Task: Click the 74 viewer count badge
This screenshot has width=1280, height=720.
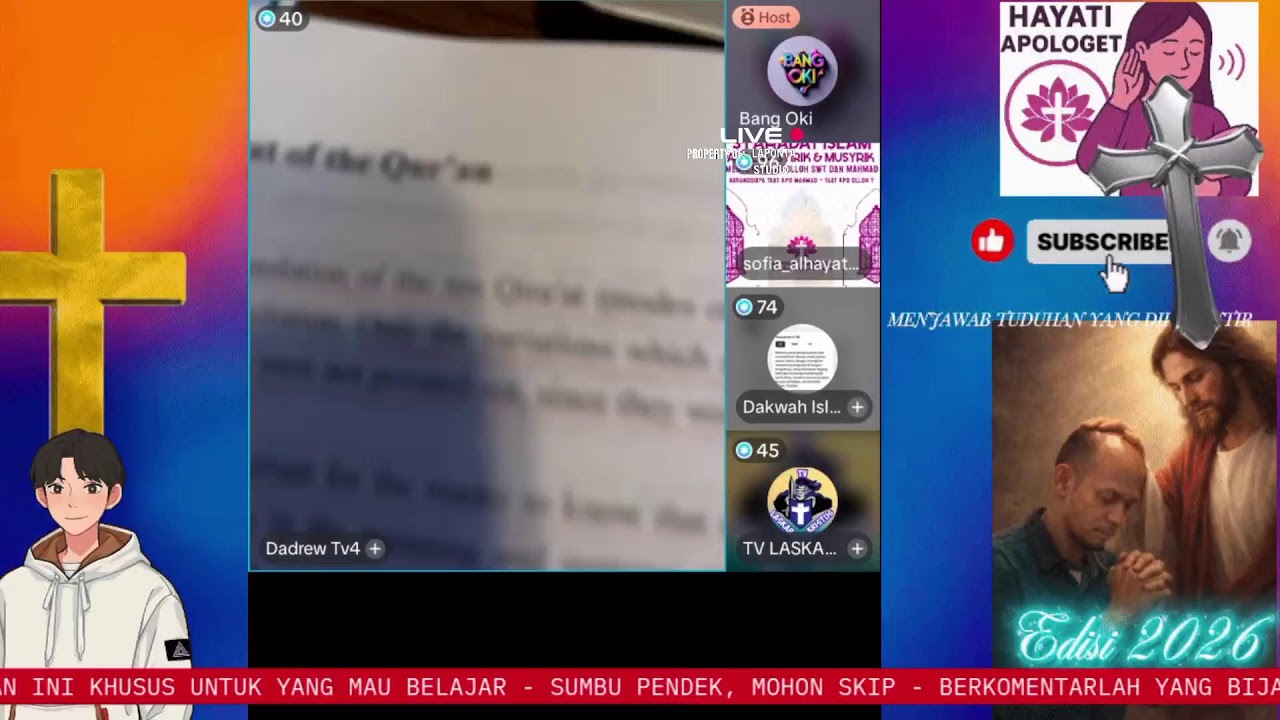Action: pos(757,307)
